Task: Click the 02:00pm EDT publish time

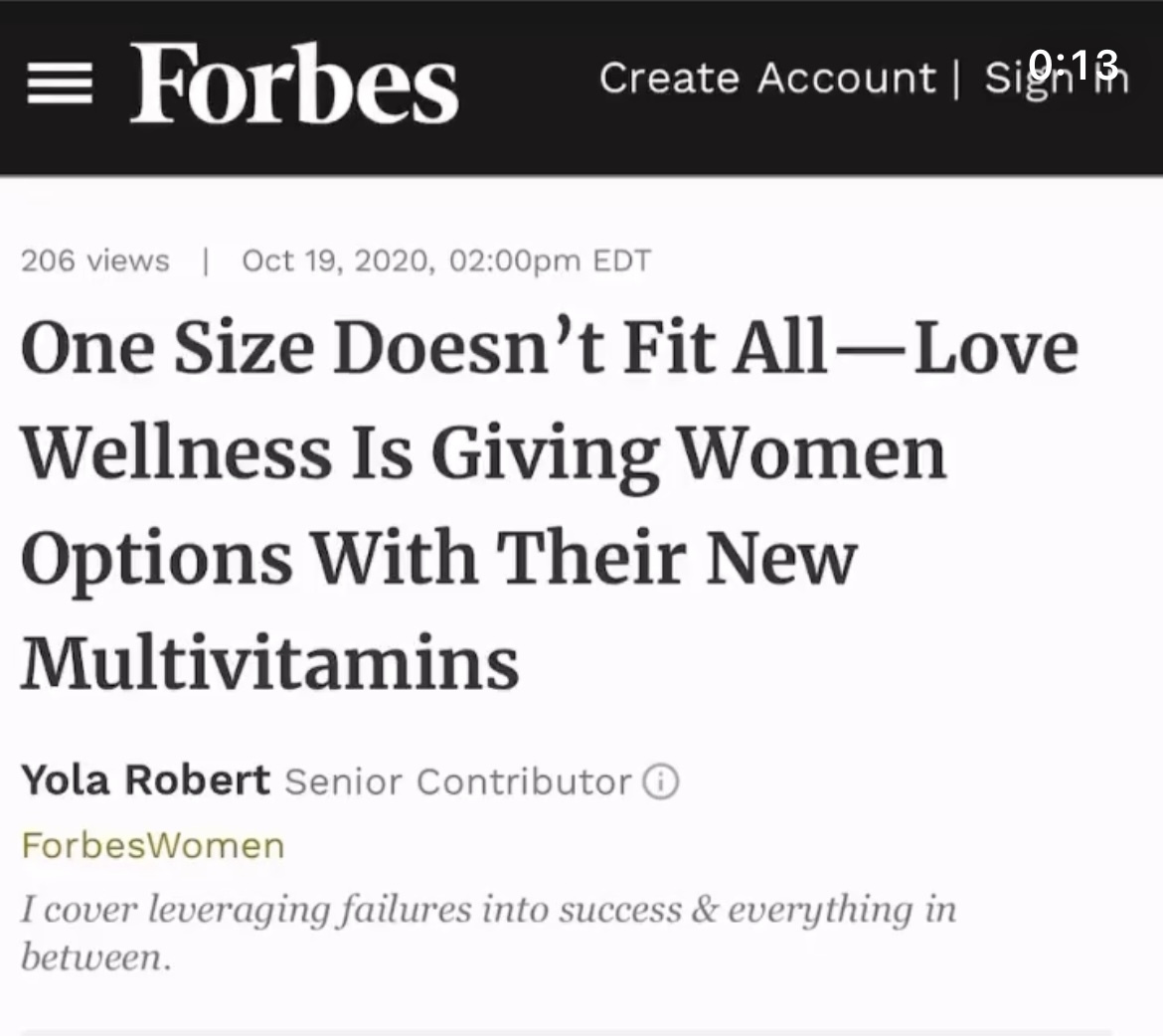Action: pos(550,260)
